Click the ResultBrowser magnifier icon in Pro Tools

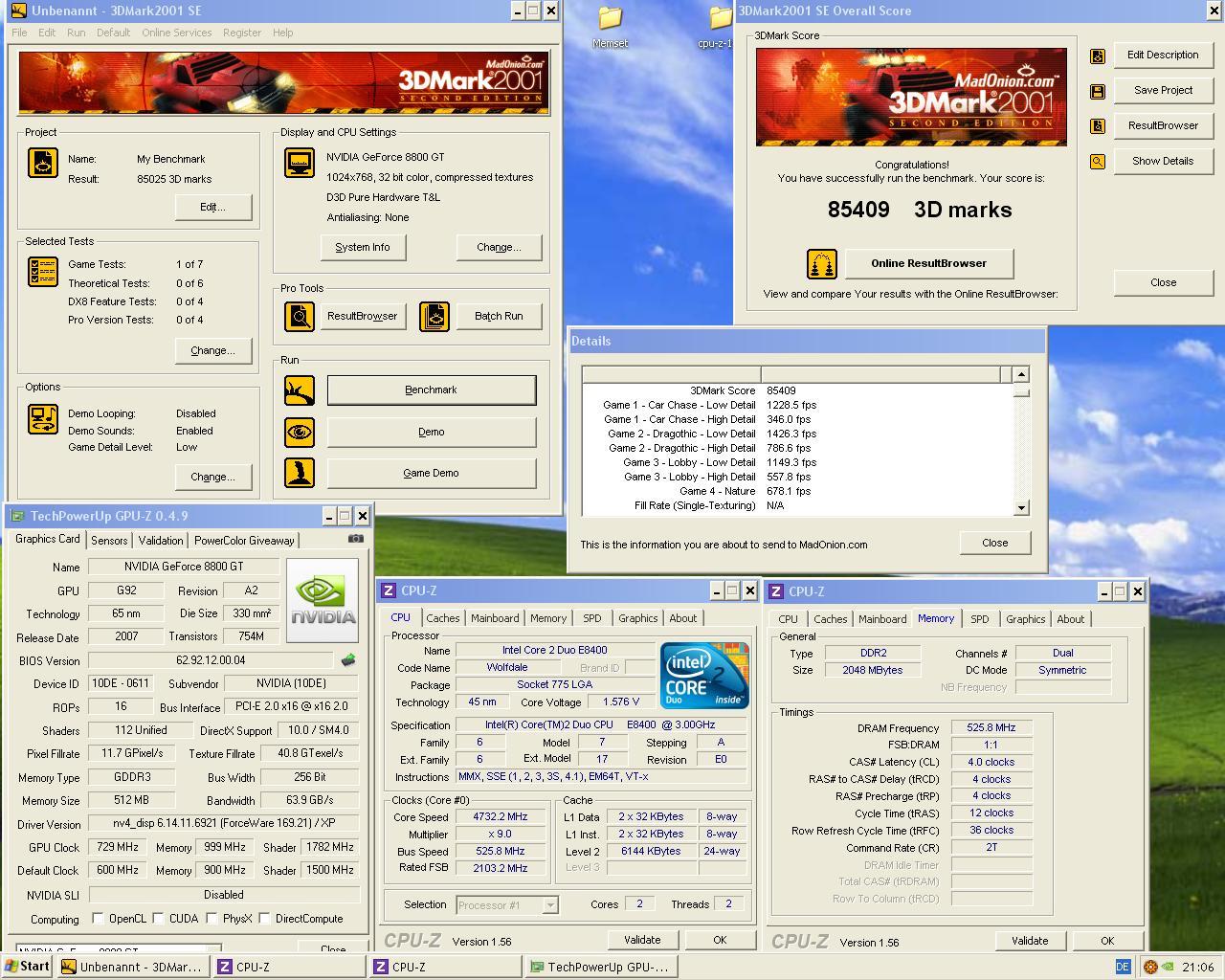tap(300, 316)
